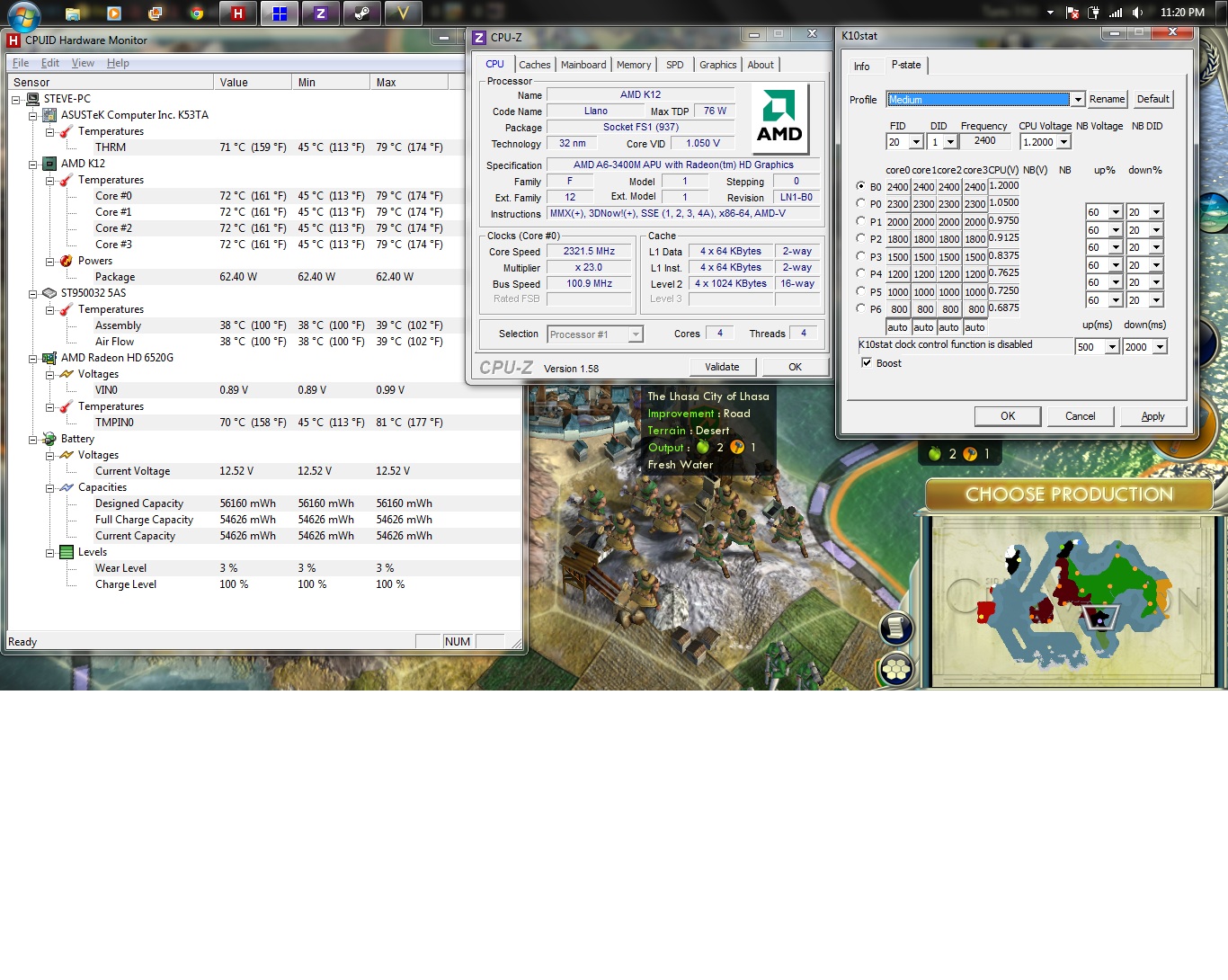Click the Google Chrome taskbar icon
This screenshot has width=1228, height=980.
click(197, 13)
